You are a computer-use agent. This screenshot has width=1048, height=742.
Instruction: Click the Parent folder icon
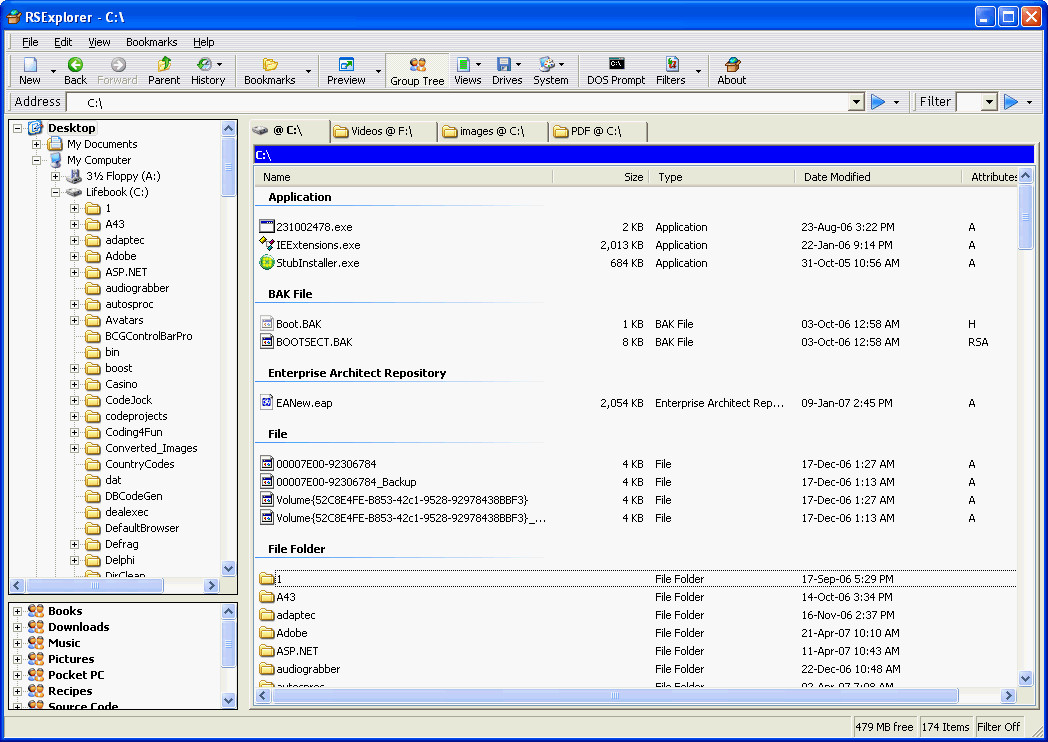(164, 64)
